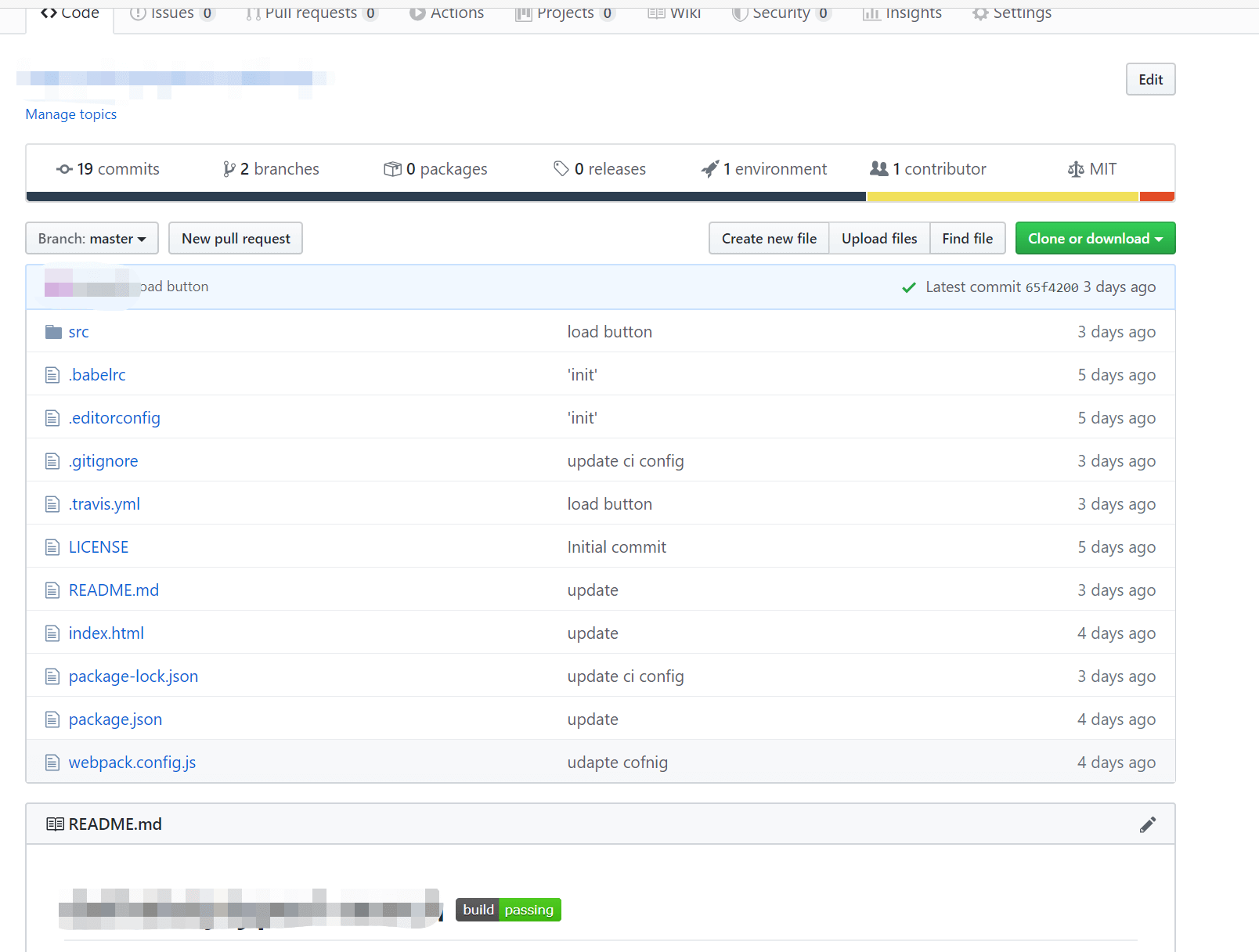Click the Upload files button

tap(879, 238)
